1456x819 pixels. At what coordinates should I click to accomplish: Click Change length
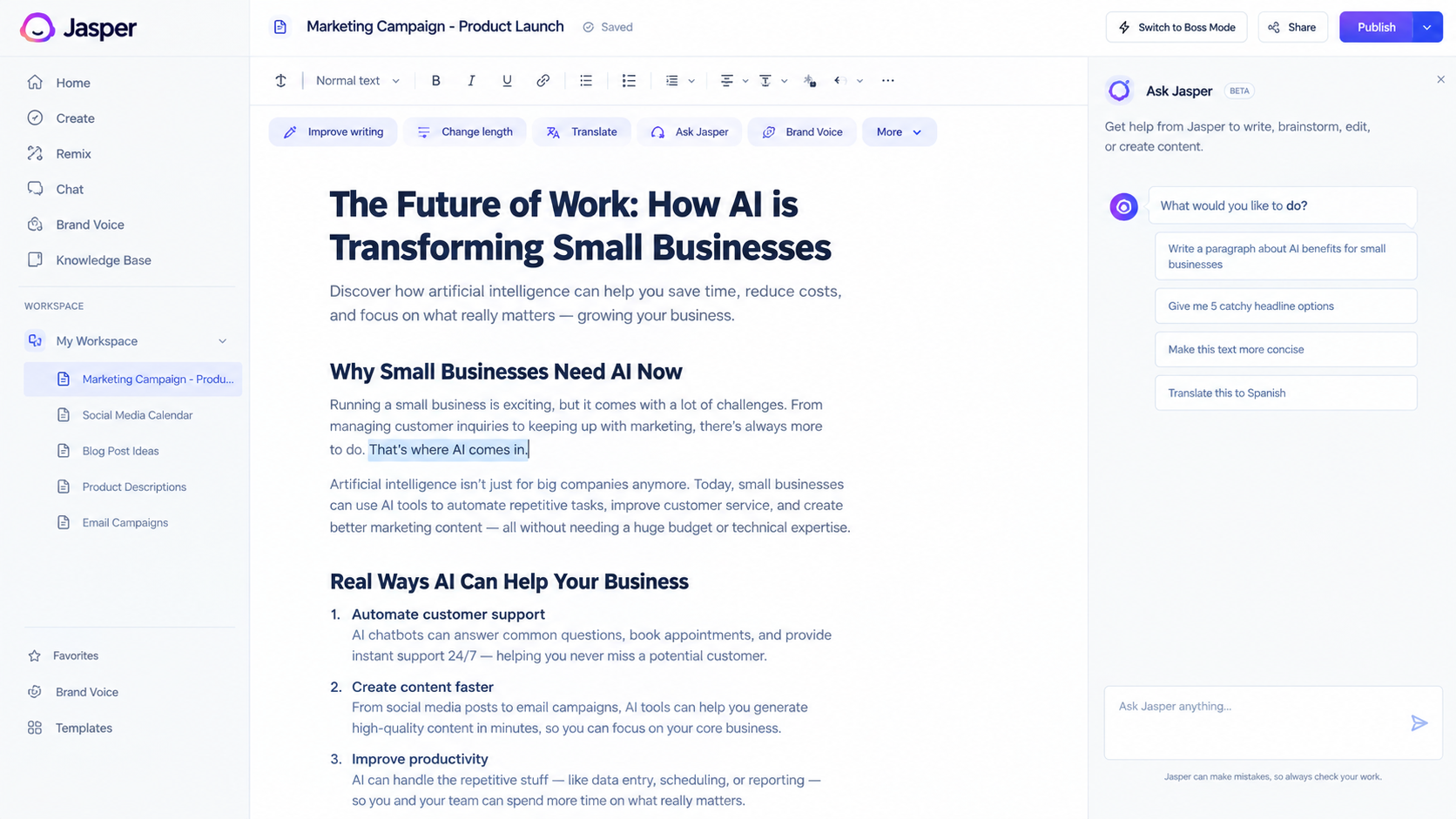(465, 132)
